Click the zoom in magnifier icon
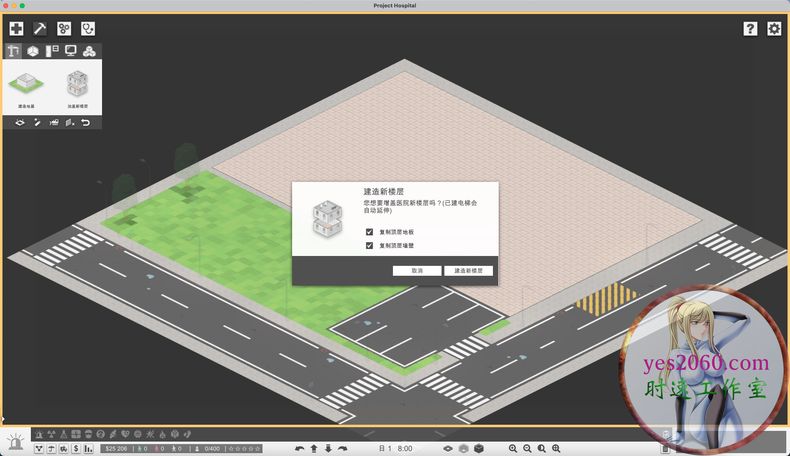 coord(513,449)
